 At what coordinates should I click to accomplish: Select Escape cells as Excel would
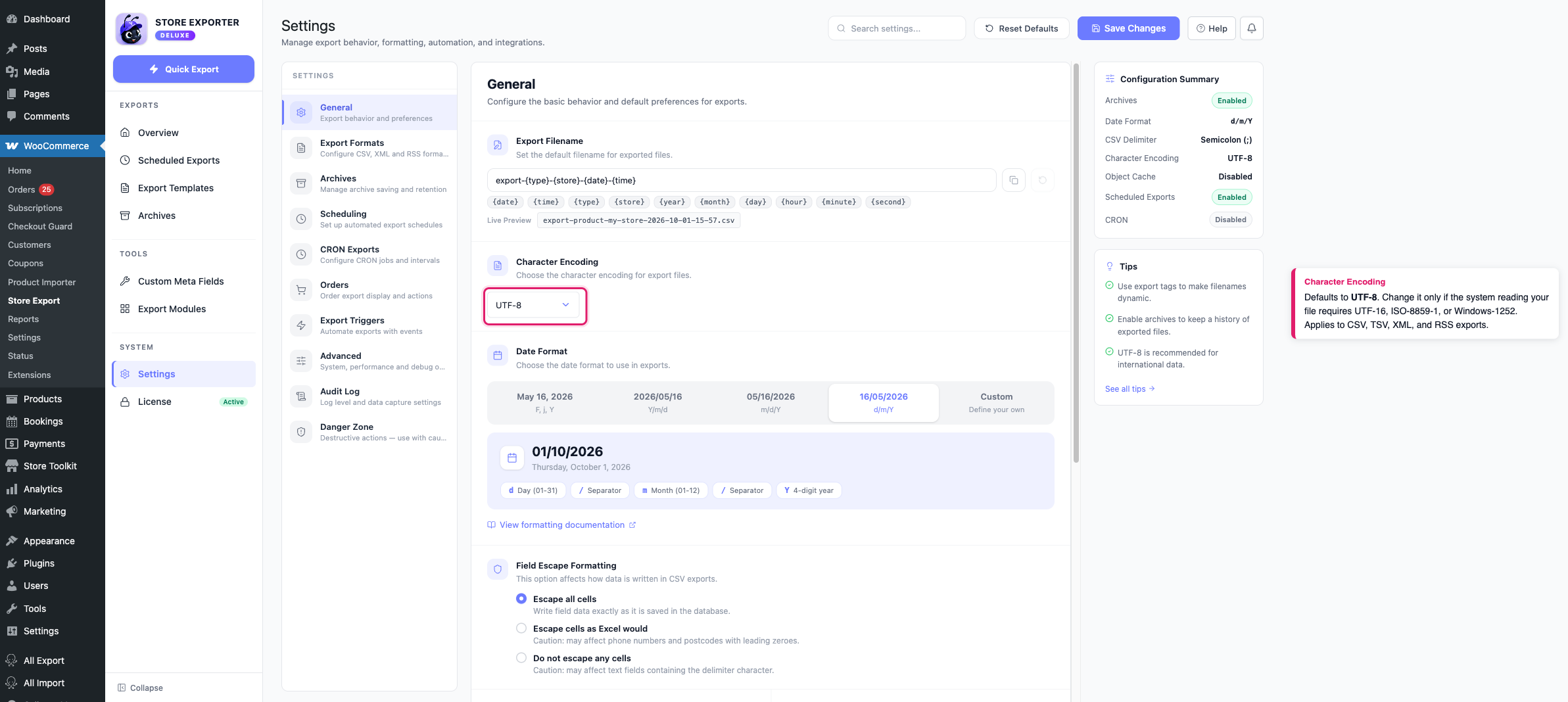pyautogui.click(x=521, y=628)
